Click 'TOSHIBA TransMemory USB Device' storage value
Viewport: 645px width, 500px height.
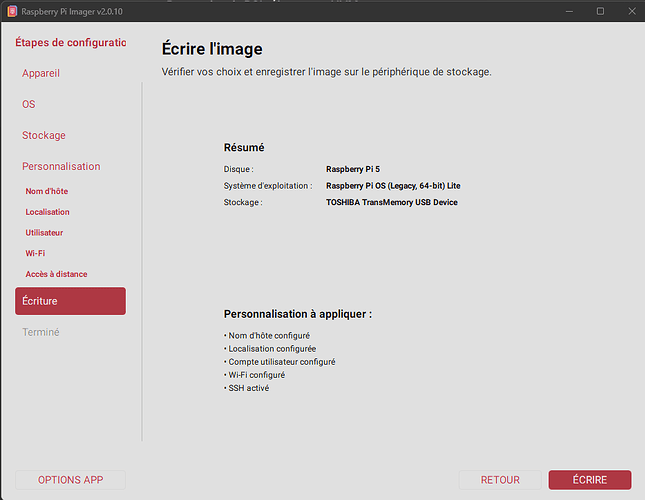click(392, 202)
